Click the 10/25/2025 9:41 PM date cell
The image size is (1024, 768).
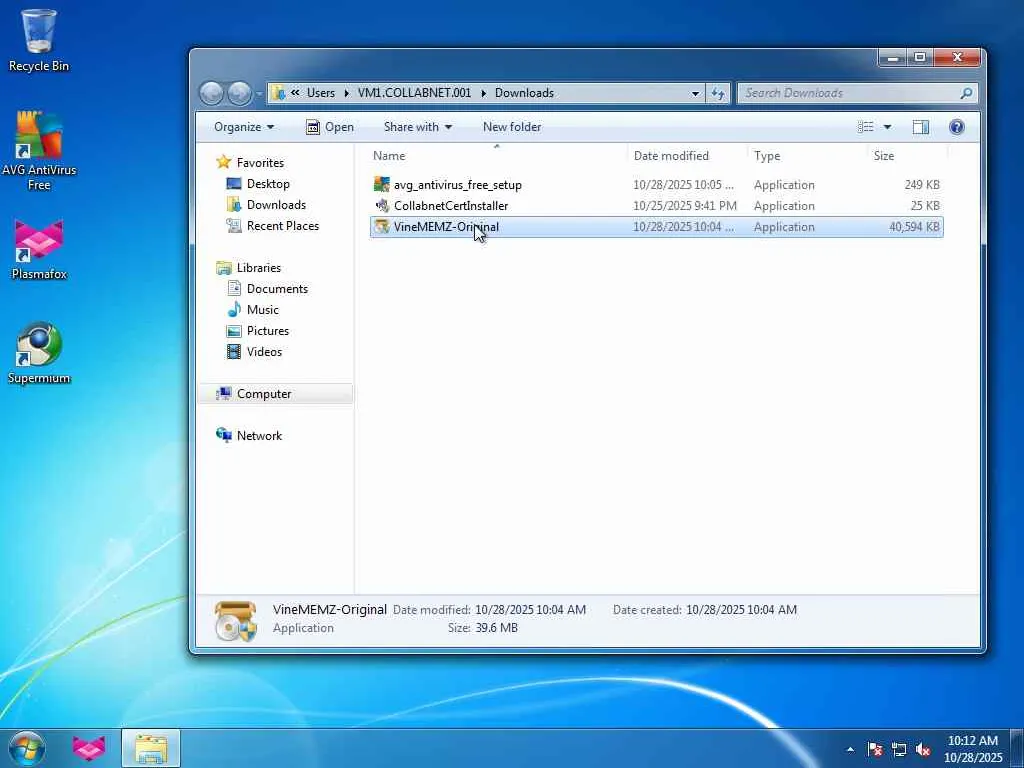pos(684,206)
